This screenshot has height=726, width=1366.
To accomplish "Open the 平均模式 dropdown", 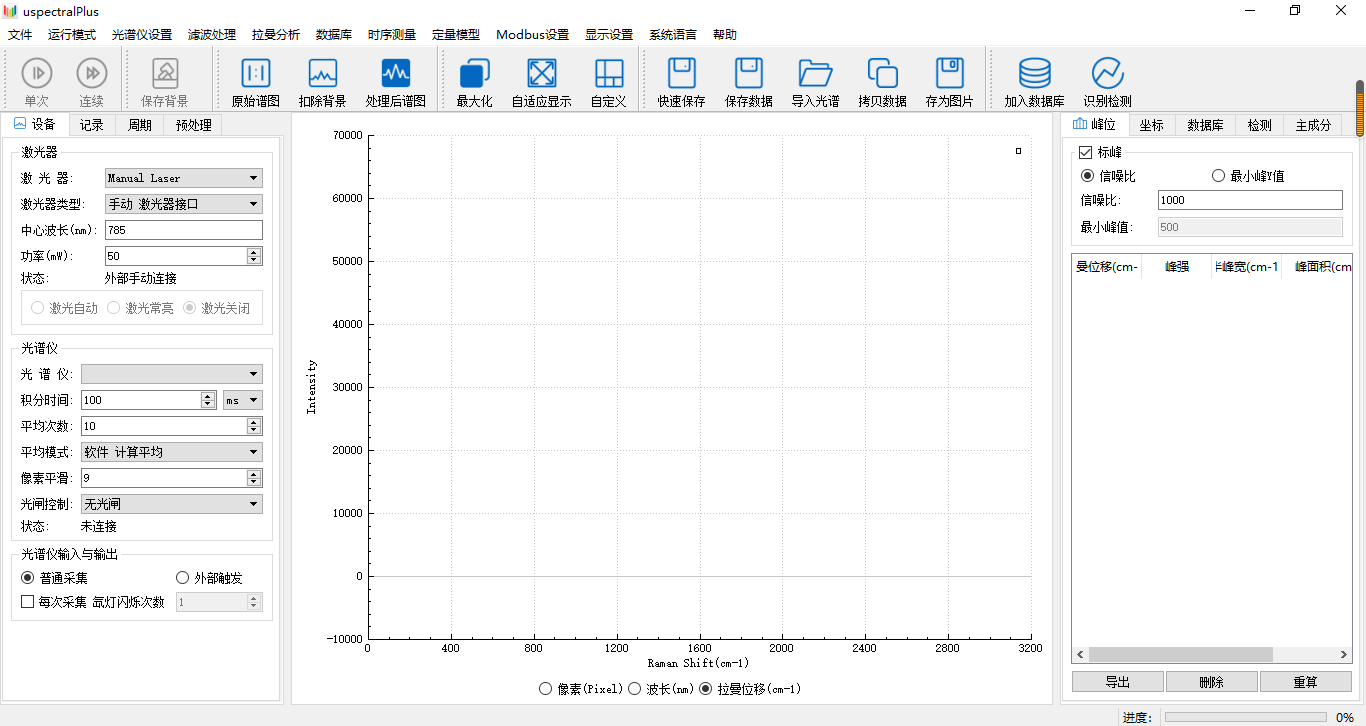I will pyautogui.click(x=172, y=452).
